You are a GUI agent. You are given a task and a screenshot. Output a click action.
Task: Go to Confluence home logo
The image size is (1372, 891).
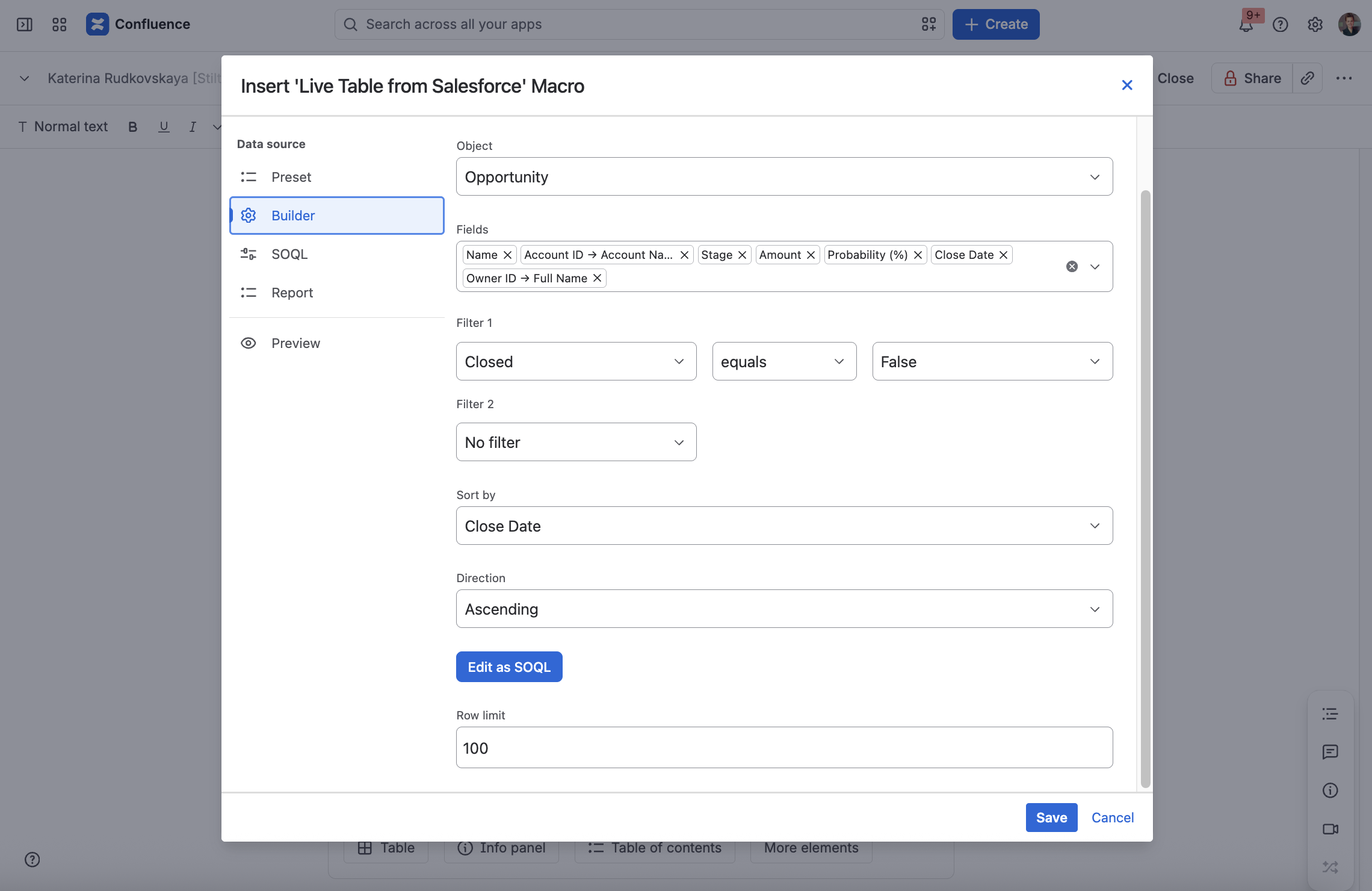[x=138, y=24]
